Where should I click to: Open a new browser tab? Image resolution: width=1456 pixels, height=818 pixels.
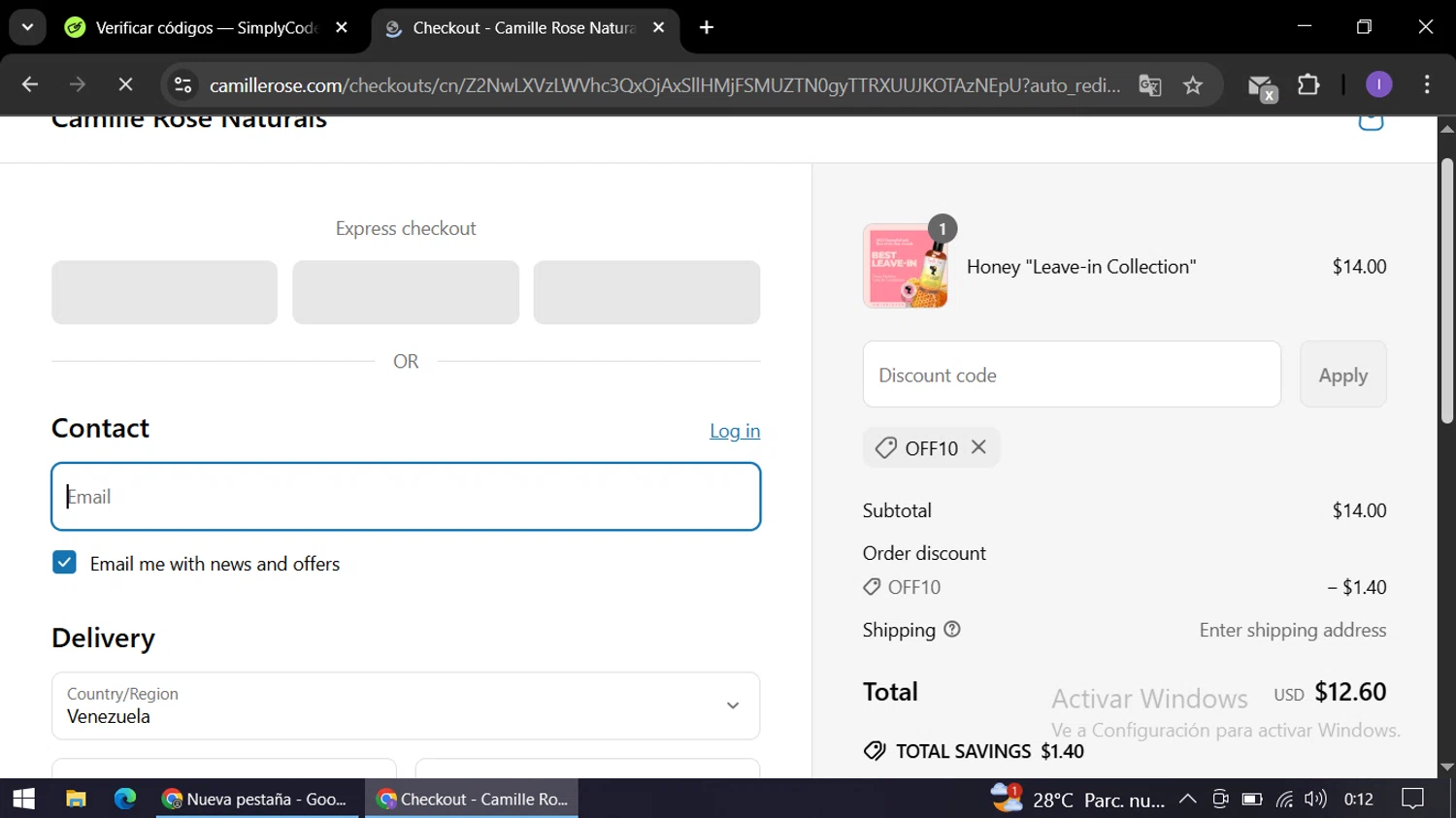coord(707,27)
